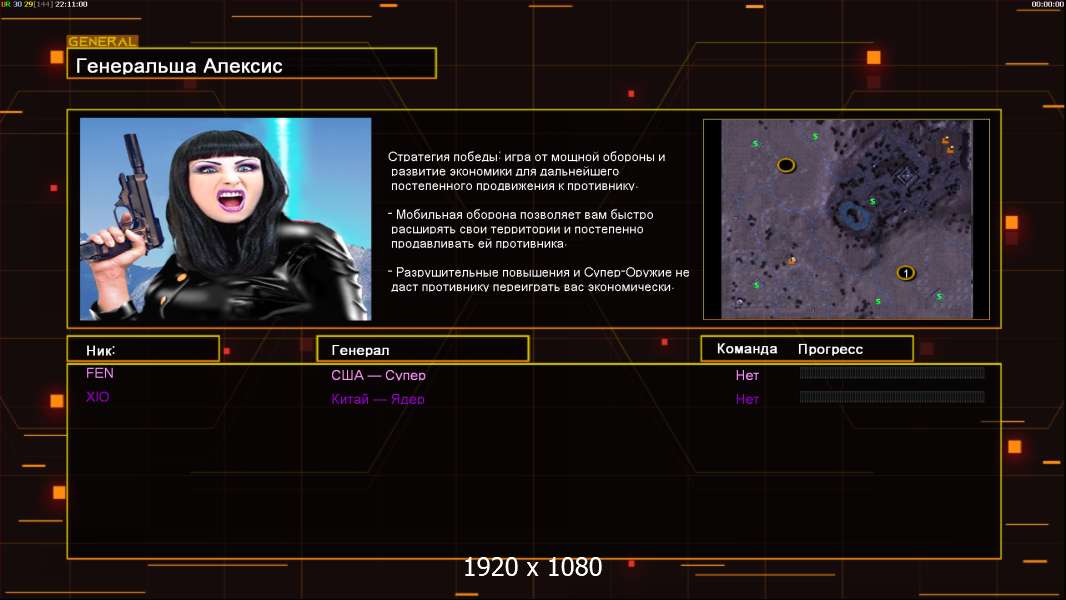The height and width of the screenshot is (600, 1066).
Task: Click the green $ marker beside central lake
Action: click(872, 201)
